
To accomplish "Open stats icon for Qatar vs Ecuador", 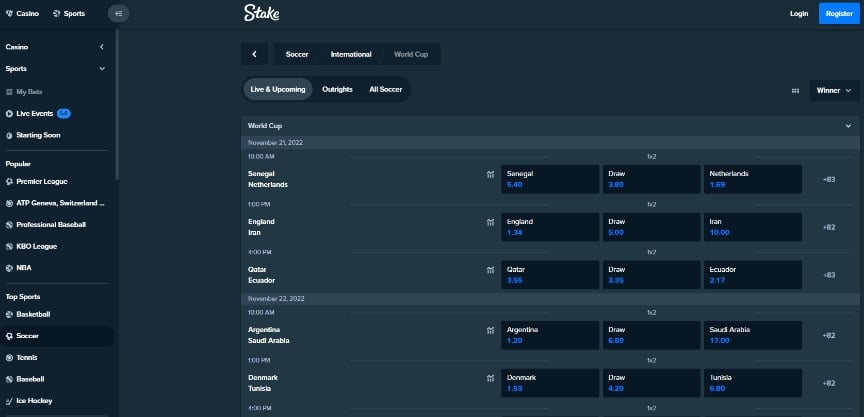I will coord(490,270).
